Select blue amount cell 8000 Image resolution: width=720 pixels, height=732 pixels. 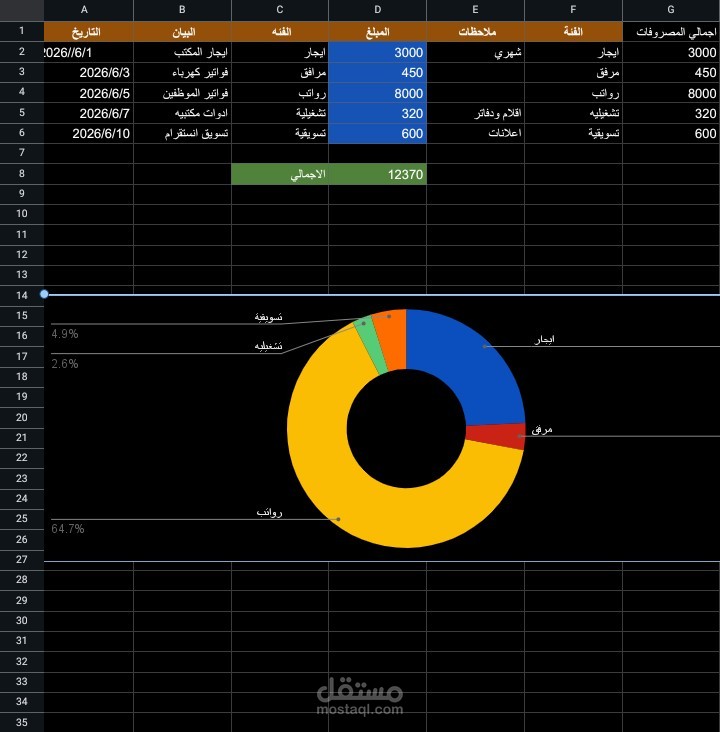(377, 93)
